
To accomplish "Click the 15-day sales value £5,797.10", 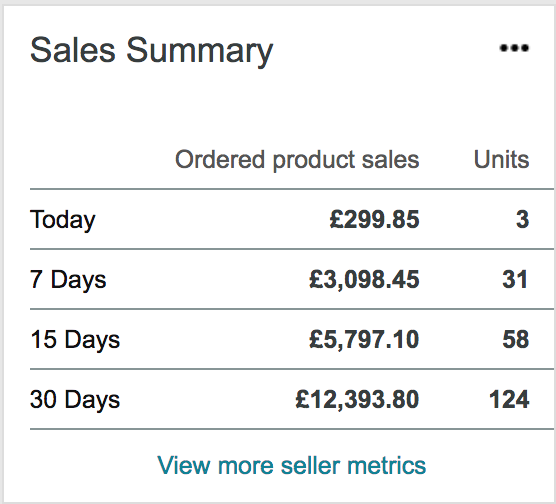I will click(364, 339).
